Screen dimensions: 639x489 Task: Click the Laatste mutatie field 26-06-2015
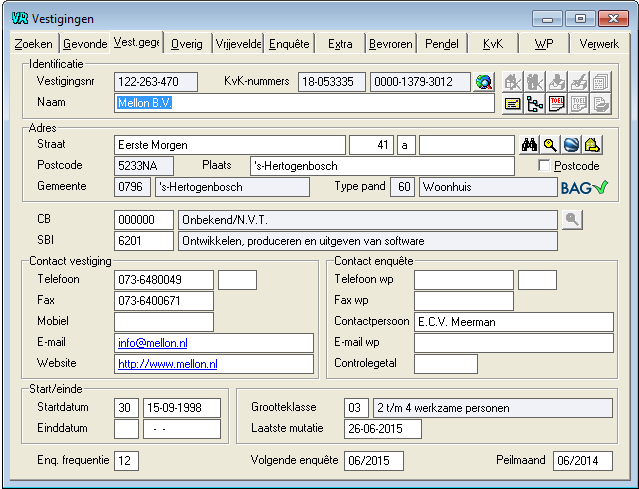(x=383, y=429)
